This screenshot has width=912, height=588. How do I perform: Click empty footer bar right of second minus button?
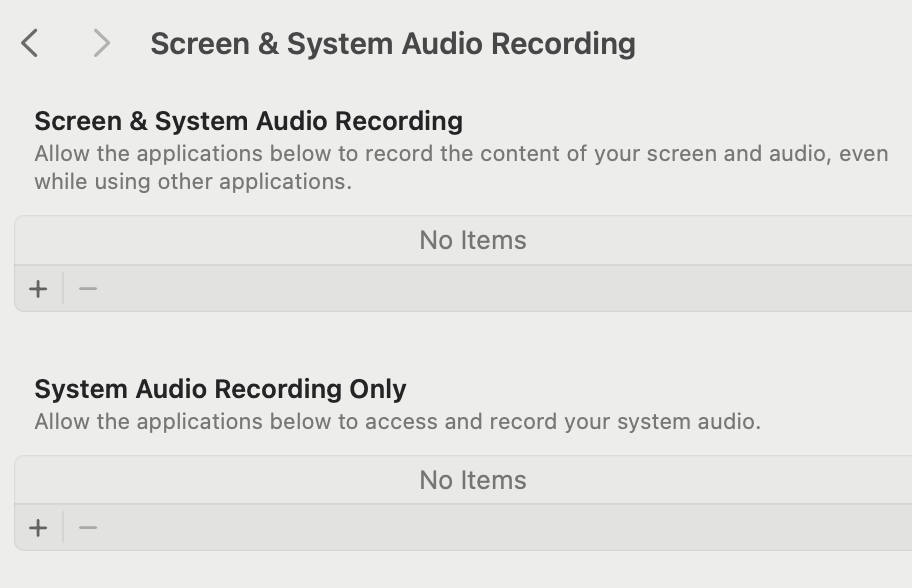tap(500, 528)
